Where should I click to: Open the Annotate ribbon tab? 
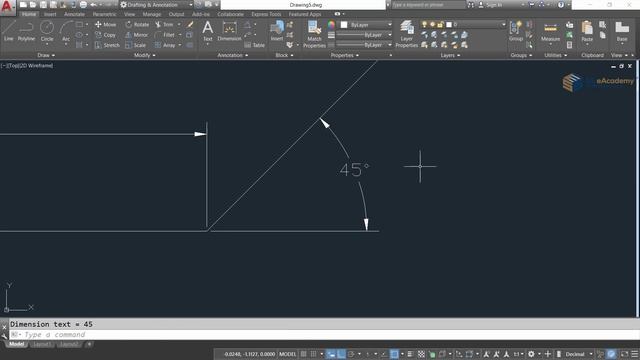74,14
